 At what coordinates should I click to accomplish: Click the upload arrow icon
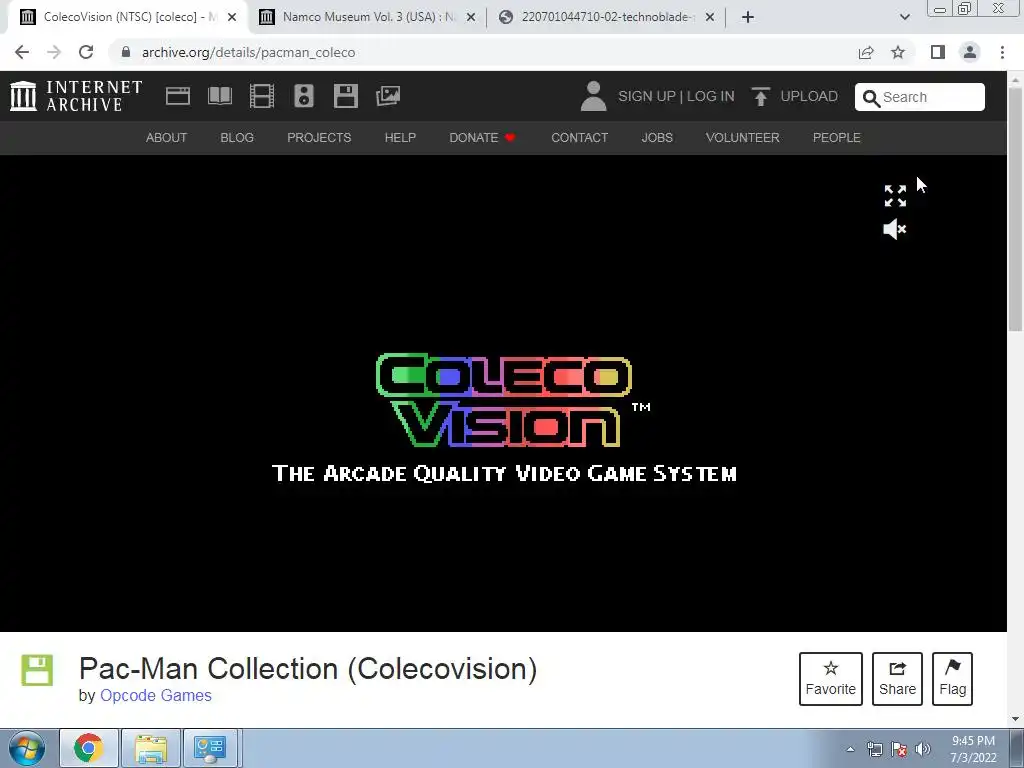point(760,97)
